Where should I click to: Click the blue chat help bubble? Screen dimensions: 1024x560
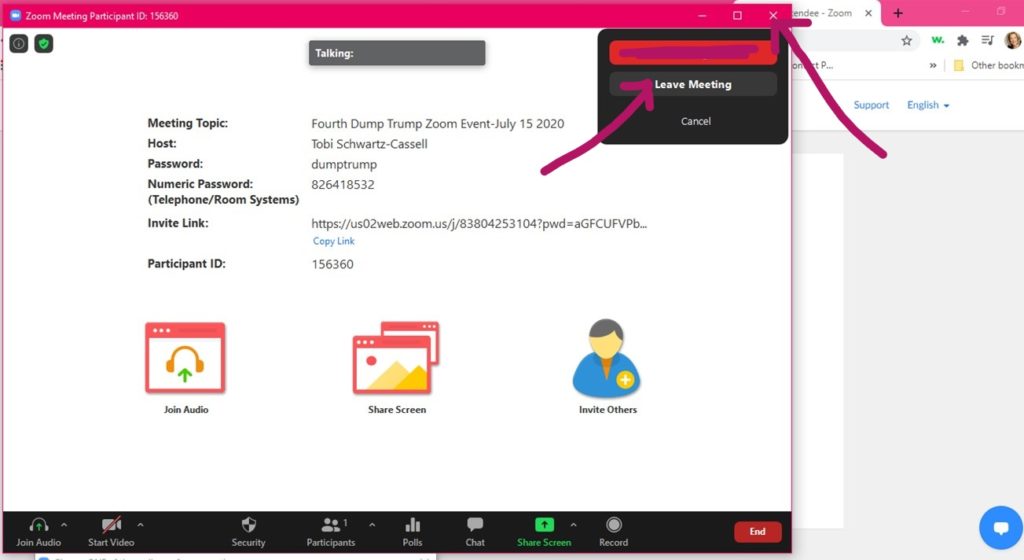(1000, 527)
